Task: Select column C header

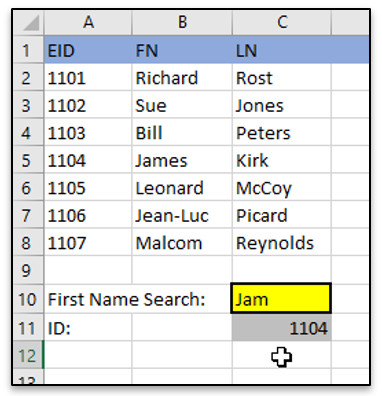Action: tap(282, 23)
